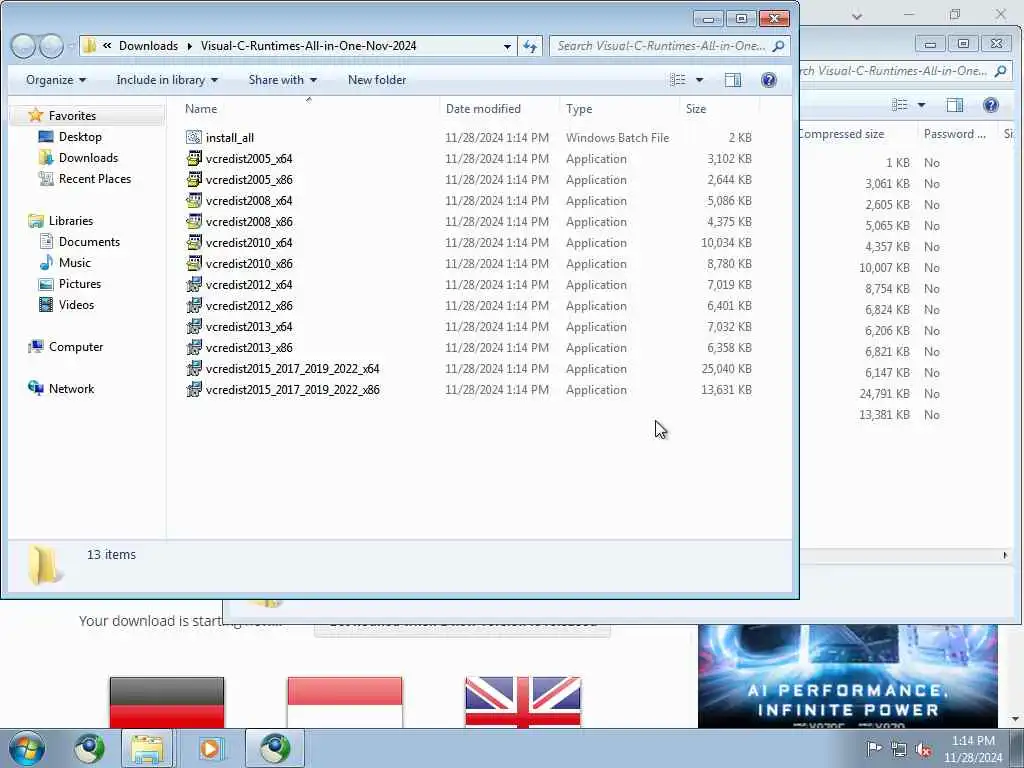The width and height of the screenshot is (1024, 768).
Task: Click the 25,040 KB size value
Action: tap(726, 369)
